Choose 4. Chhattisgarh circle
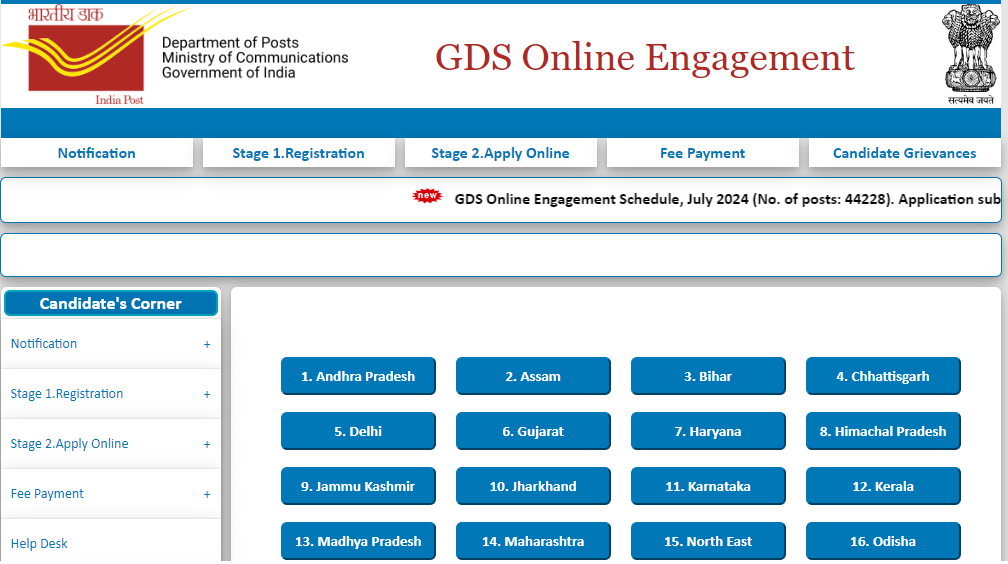 click(x=883, y=376)
